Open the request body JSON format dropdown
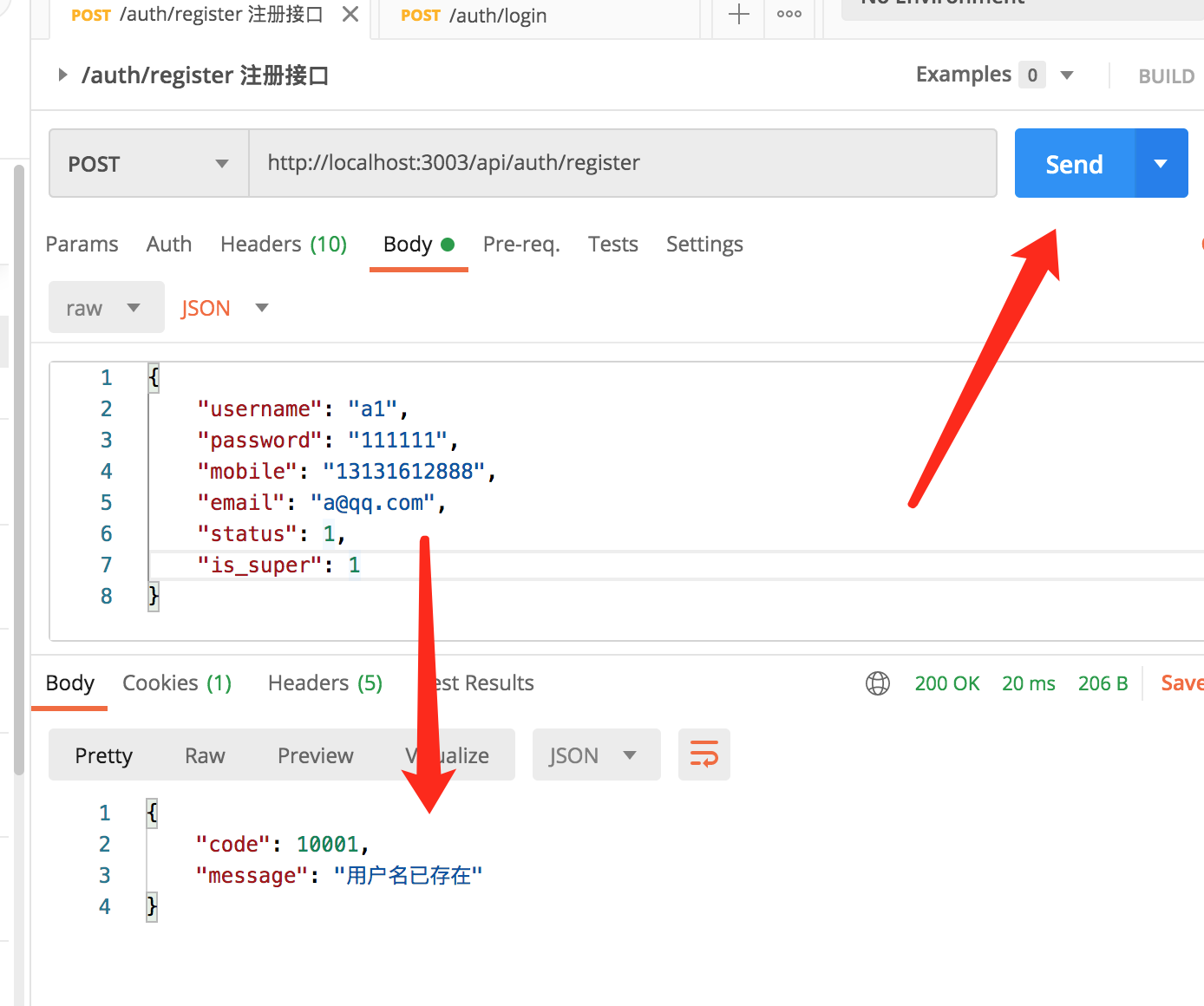1204x1006 pixels. coord(225,308)
